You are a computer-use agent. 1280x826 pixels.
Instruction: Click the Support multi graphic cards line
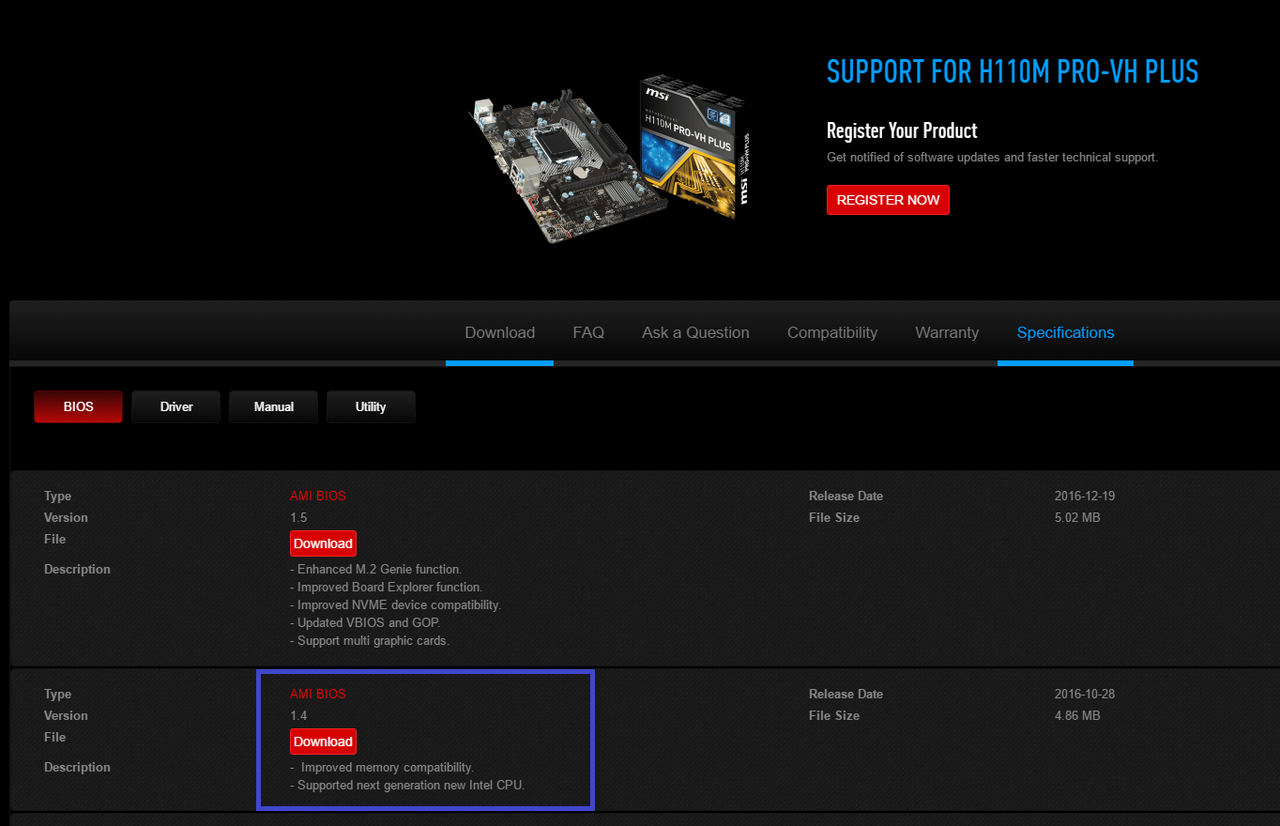coord(370,641)
